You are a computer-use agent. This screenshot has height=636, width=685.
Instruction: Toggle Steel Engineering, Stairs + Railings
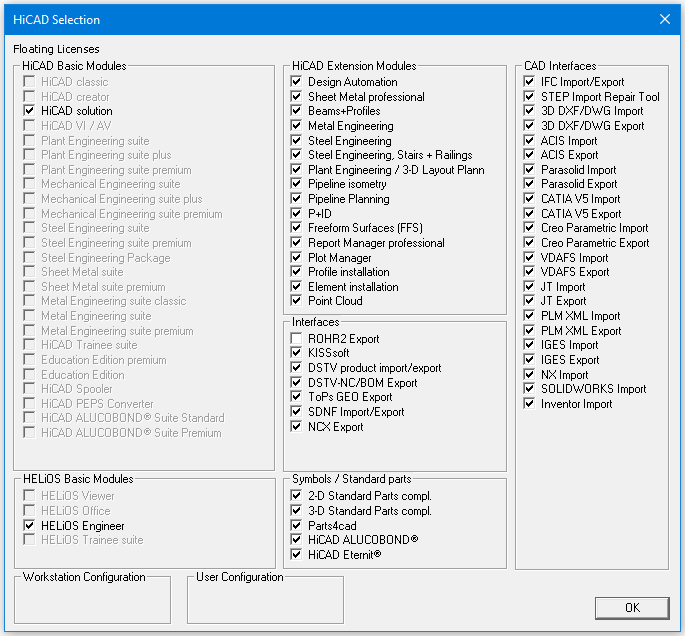pyautogui.click(x=296, y=155)
